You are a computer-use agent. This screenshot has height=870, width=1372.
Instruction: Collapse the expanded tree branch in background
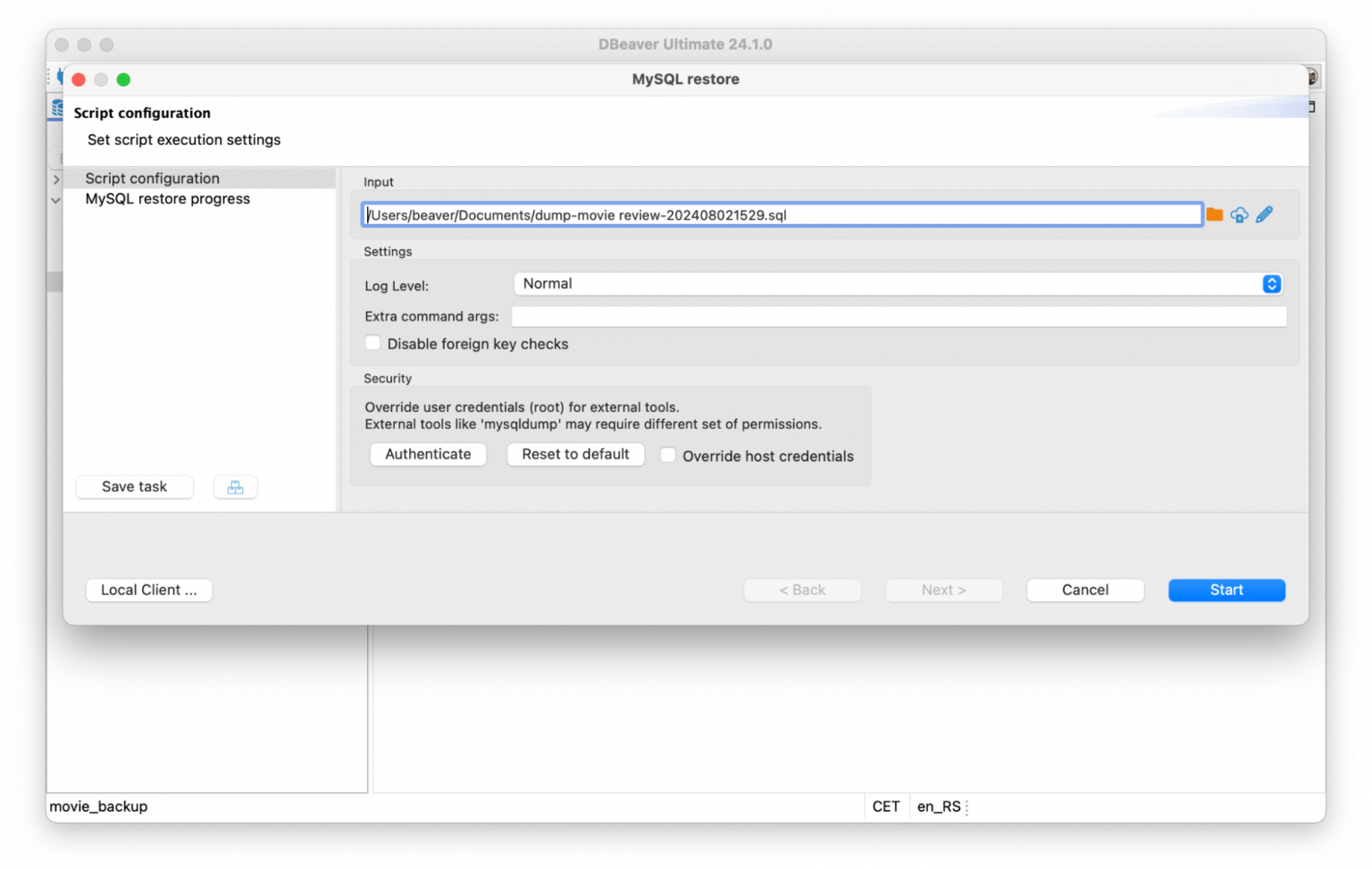[55, 200]
